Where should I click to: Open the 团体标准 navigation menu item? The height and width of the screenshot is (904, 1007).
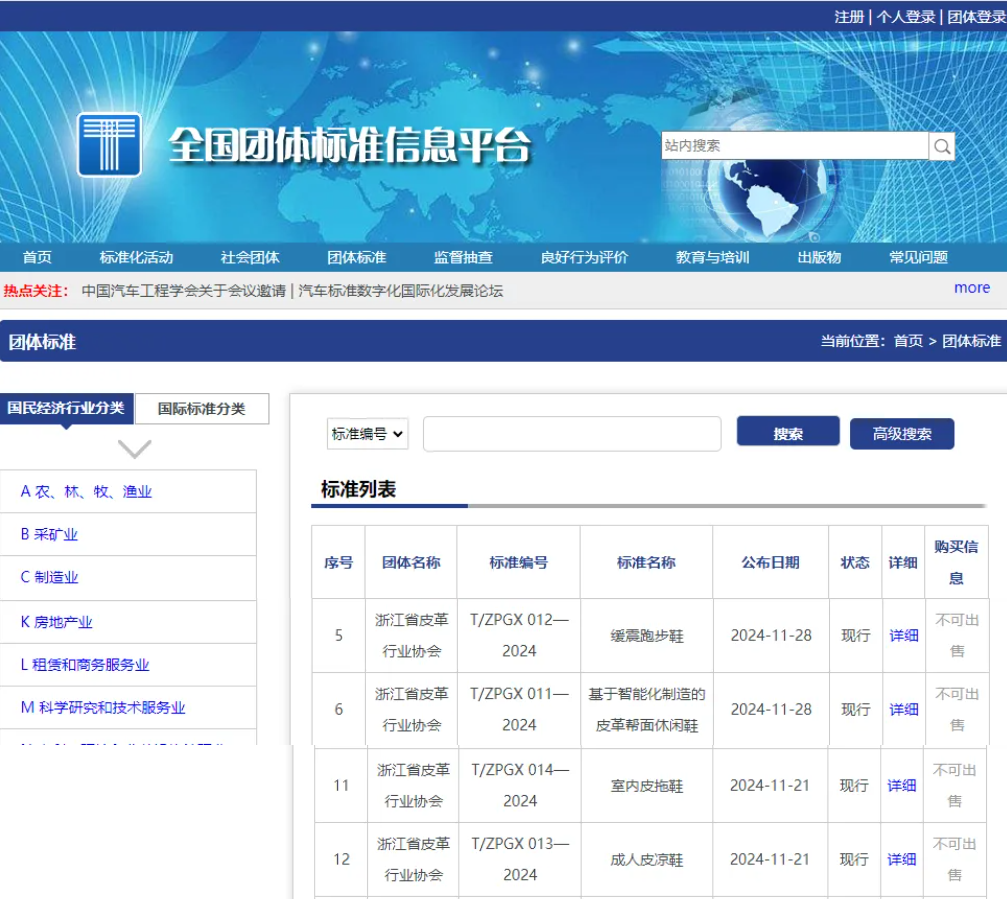[357, 257]
